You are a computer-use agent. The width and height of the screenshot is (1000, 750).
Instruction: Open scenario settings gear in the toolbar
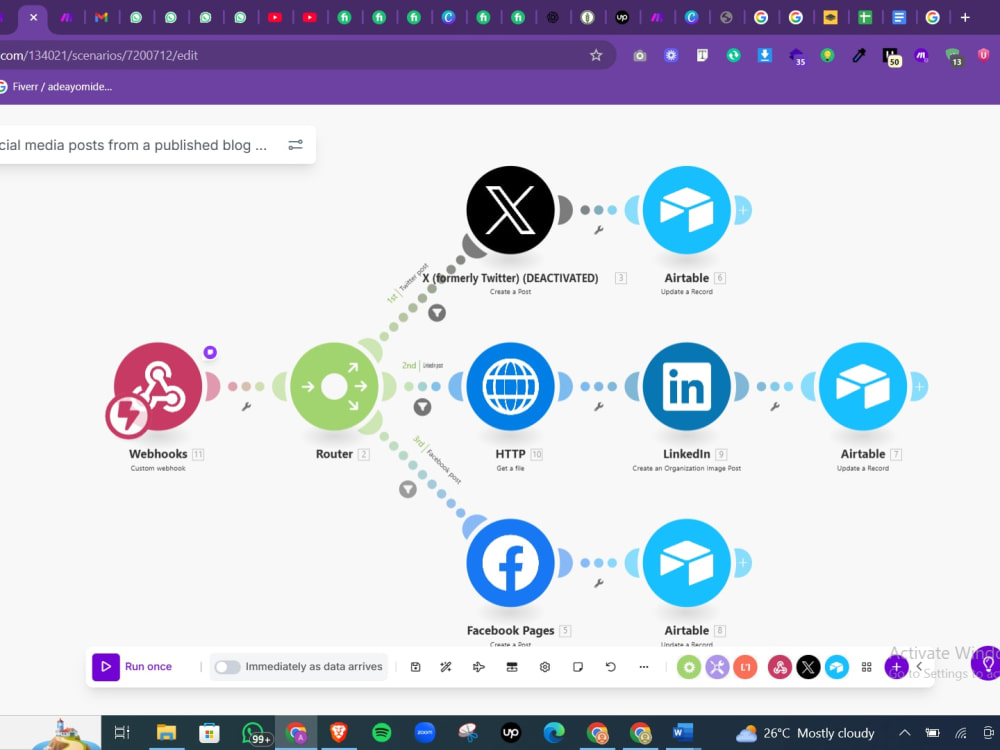[545, 667]
